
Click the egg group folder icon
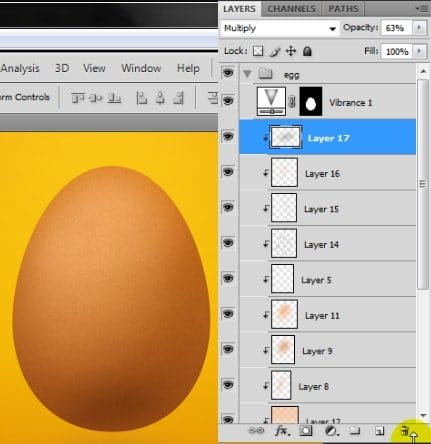point(266,73)
